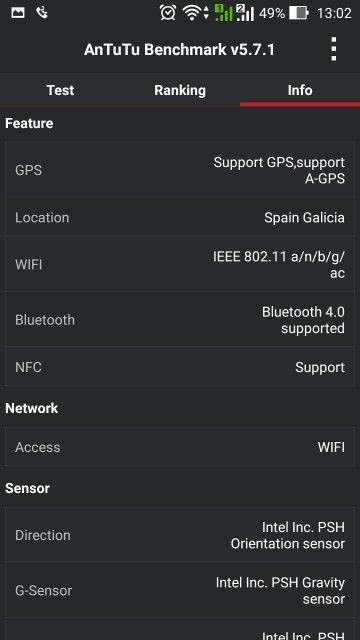Tap the Location Spain Galicia row
The height and width of the screenshot is (640, 360).
click(x=180, y=218)
